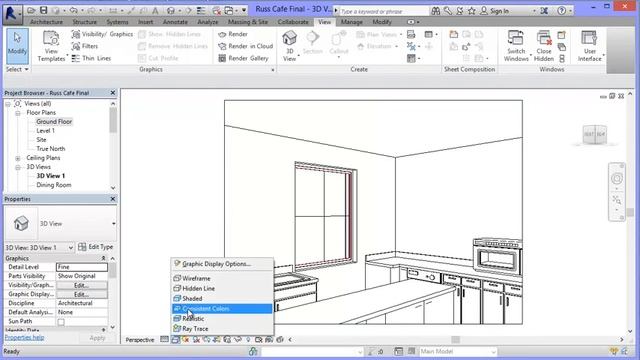The width and height of the screenshot is (640, 360).
Task: Choose Consistent Colors from the menu
Action: click(222, 309)
